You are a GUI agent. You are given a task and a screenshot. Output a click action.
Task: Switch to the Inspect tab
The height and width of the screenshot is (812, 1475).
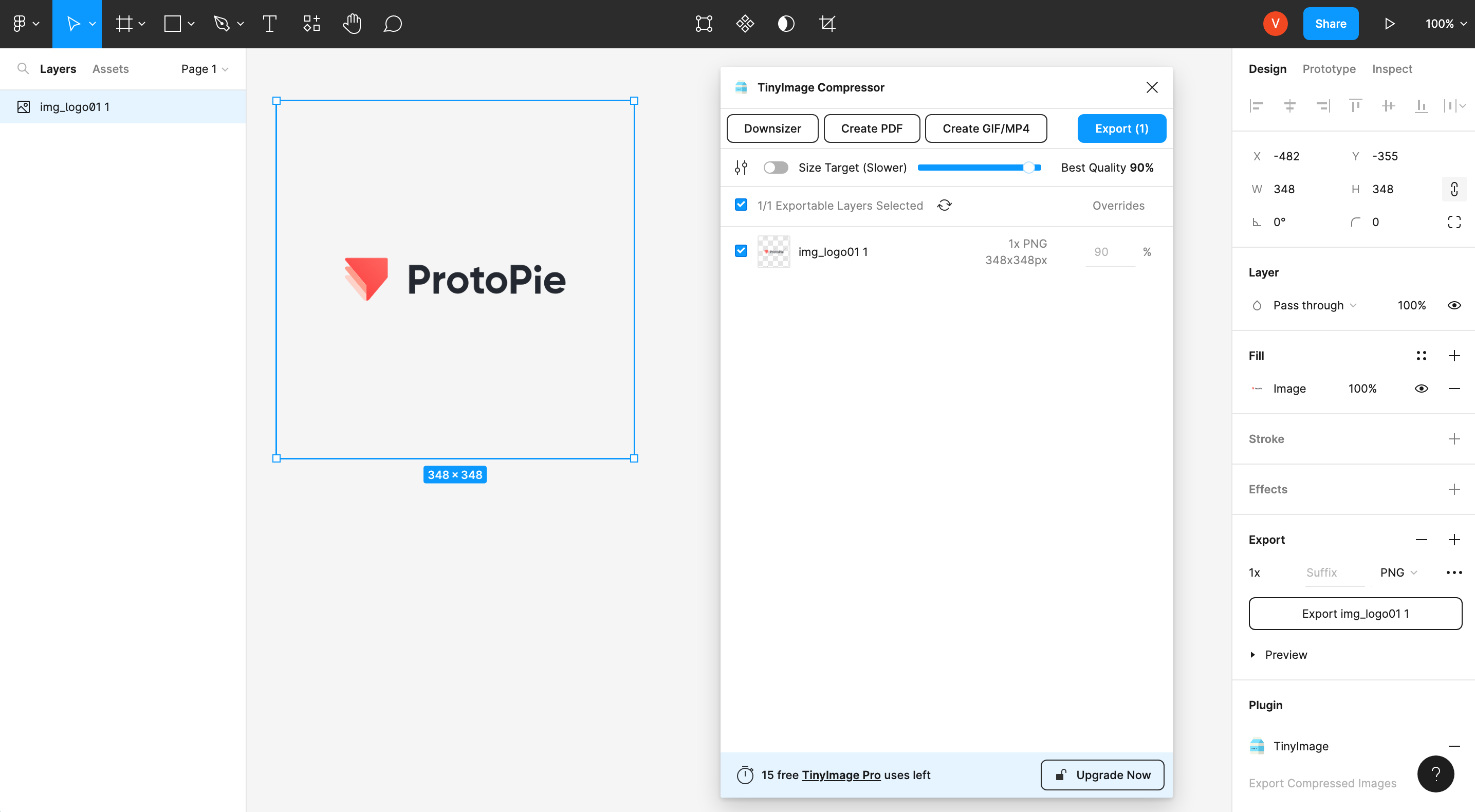[x=1392, y=68]
